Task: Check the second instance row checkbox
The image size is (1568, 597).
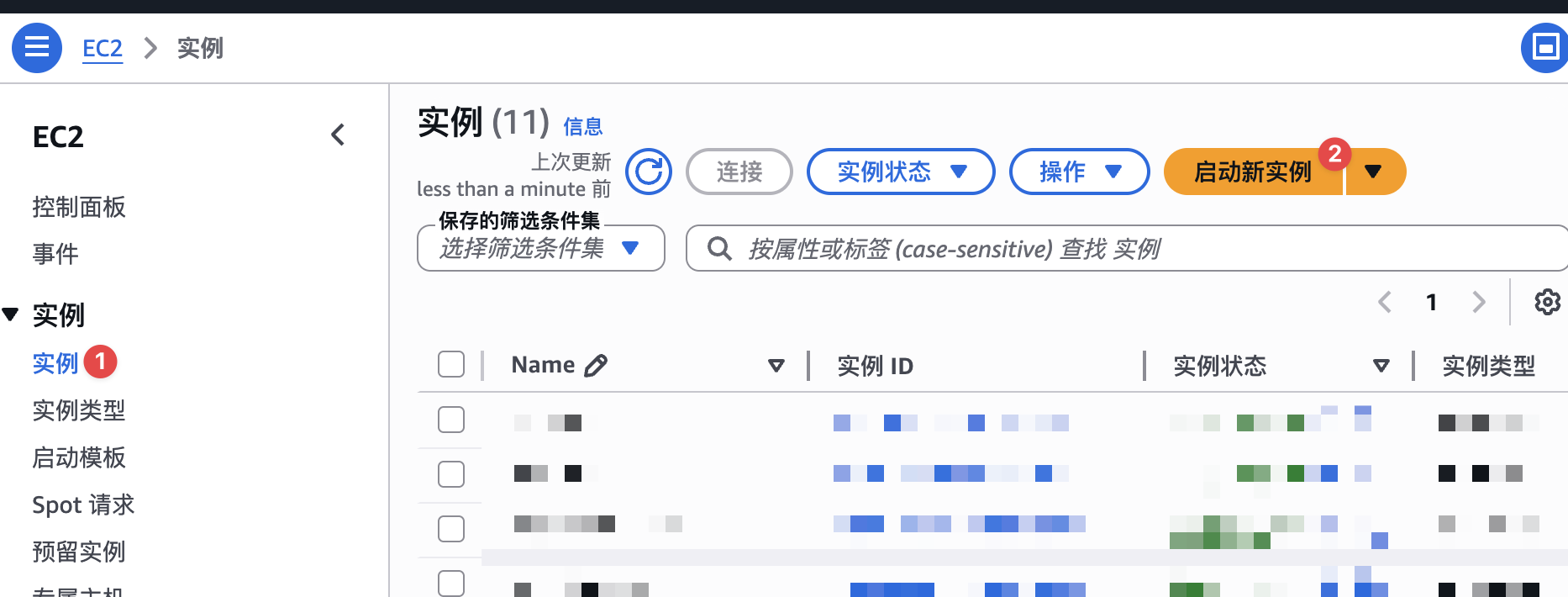Action: tap(451, 474)
